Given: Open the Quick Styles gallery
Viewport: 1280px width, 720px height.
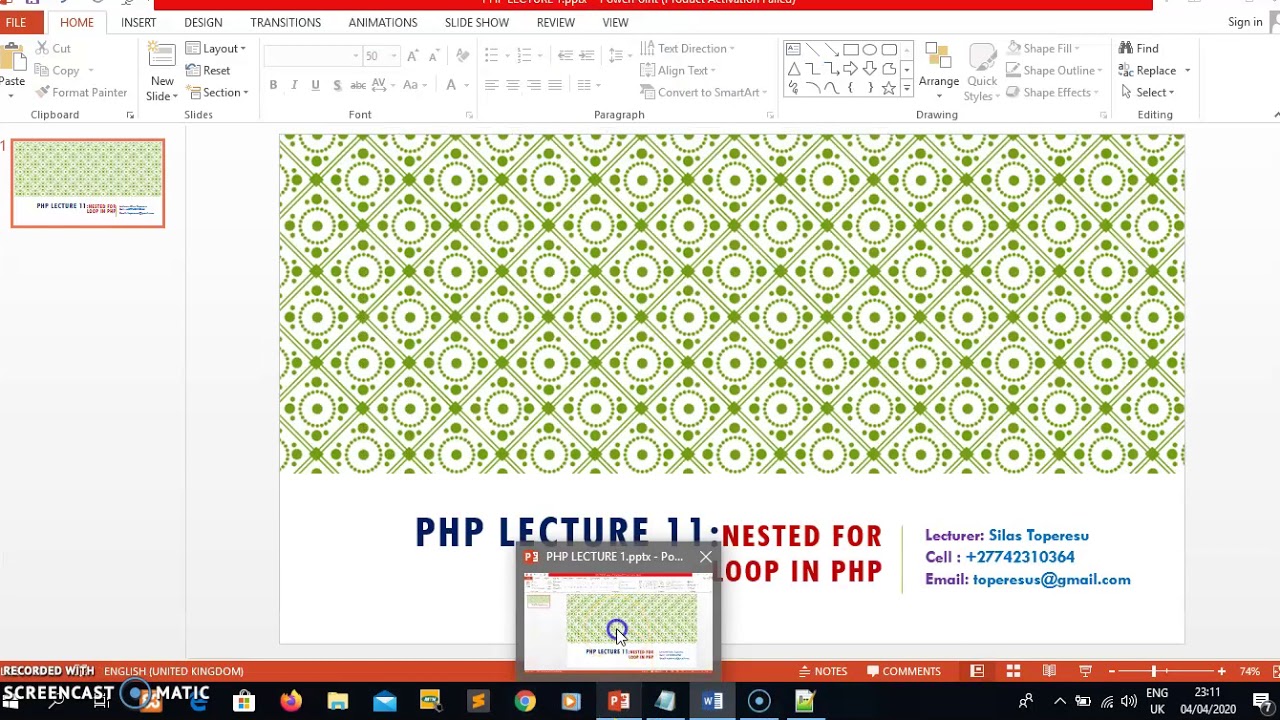Looking at the screenshot, I should coord(982,72).
